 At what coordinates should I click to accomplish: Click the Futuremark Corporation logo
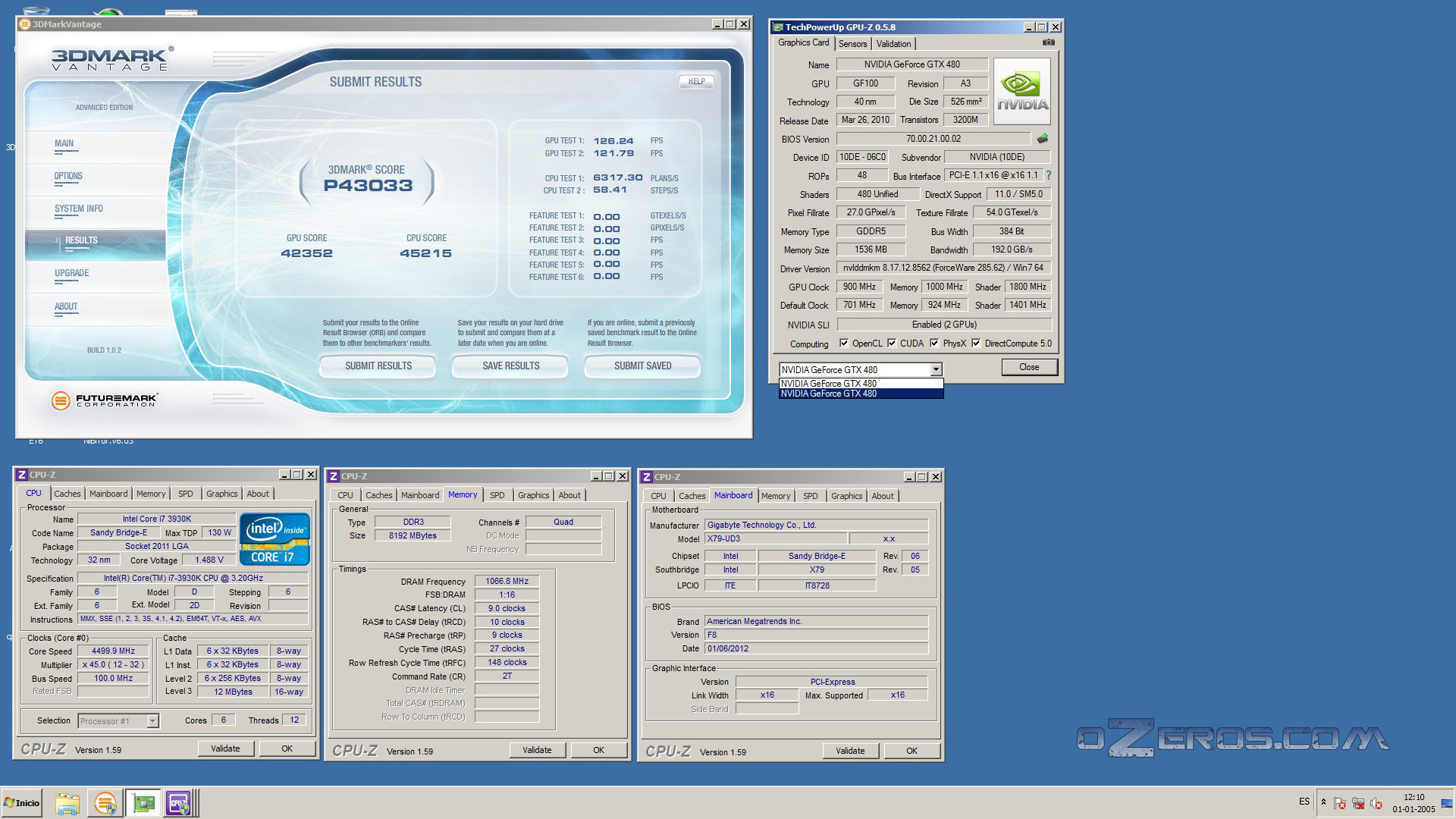pyautogui.click(x=105, y=400)
